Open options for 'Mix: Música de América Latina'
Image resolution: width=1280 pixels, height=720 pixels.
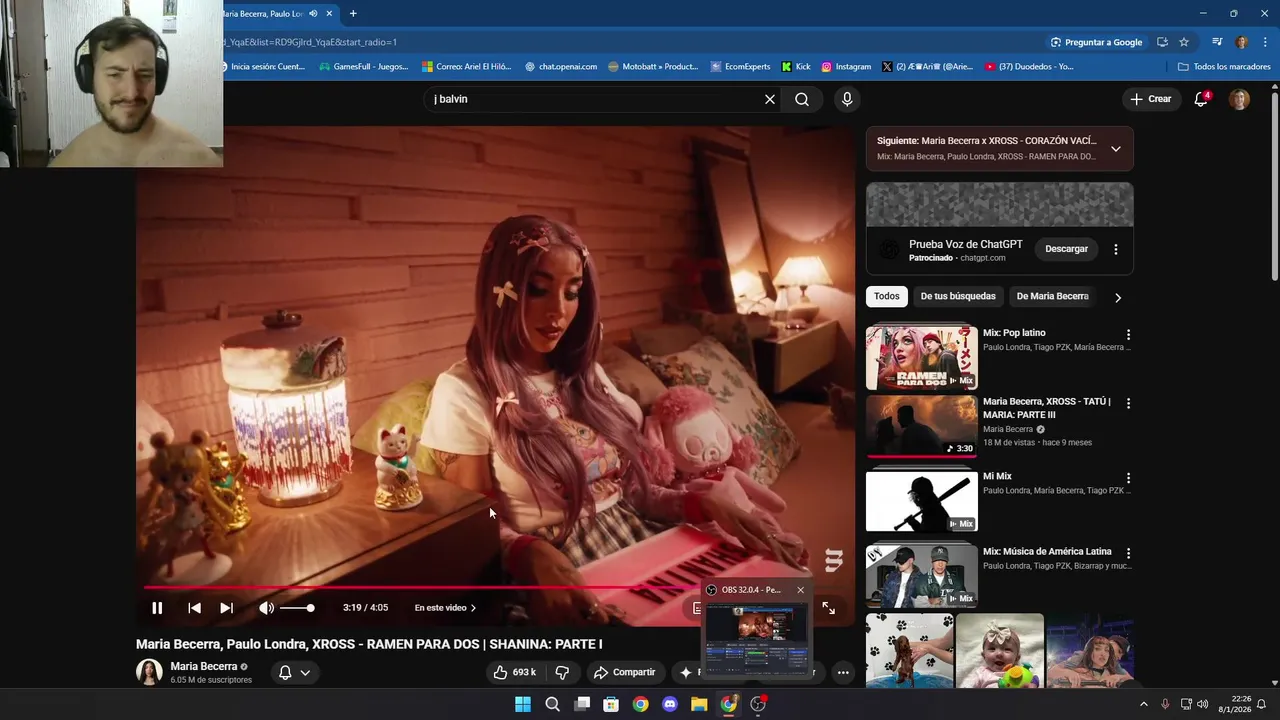pyautogui.click(x=1128, y=553)
